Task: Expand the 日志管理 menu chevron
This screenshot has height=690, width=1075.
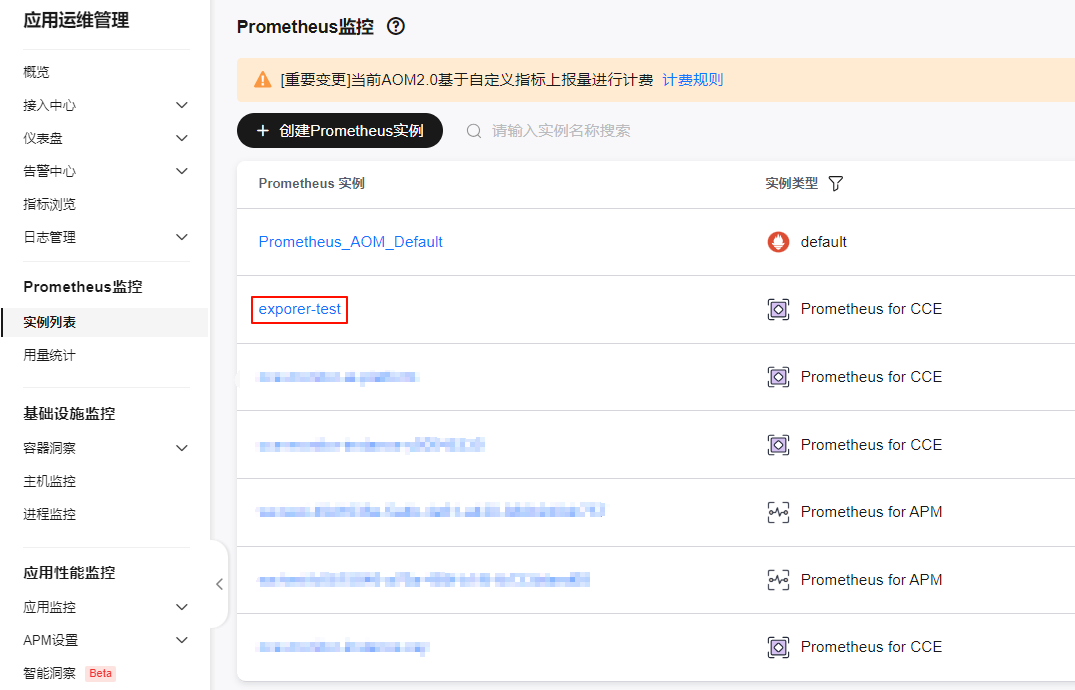Action: pos(182,237)
